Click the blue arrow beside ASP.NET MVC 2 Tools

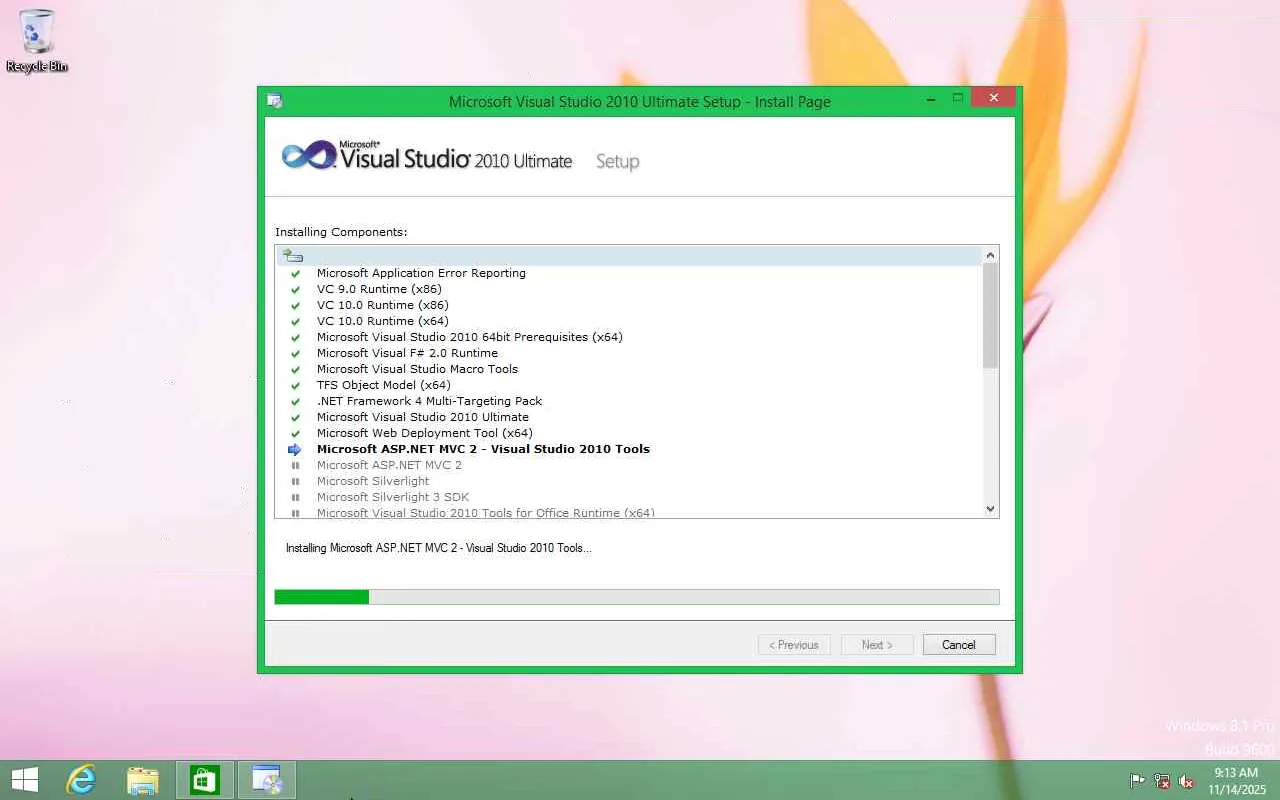295,449
